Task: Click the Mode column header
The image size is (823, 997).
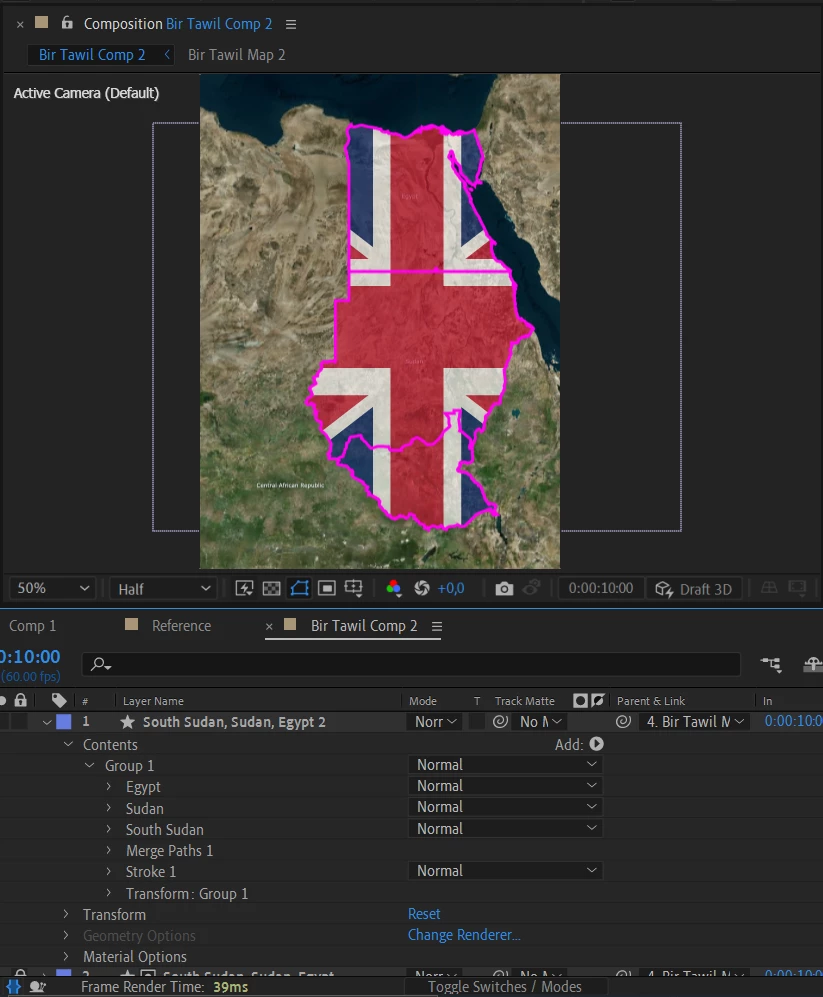Action: point(423,701)
